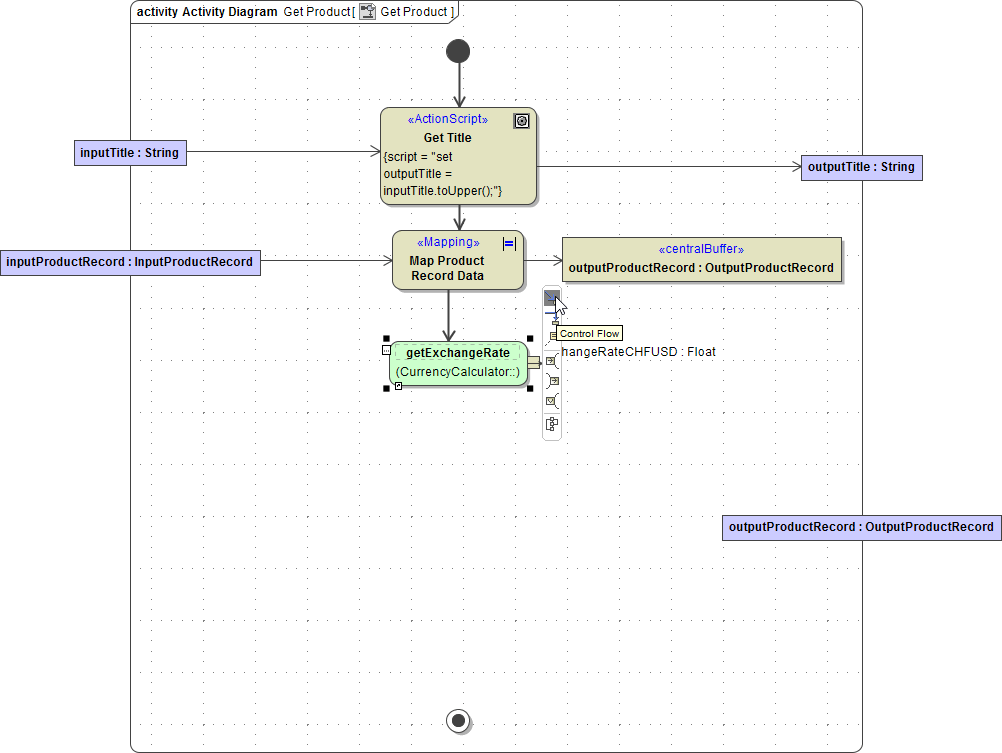This screenshot has height=753, width=1002.
Task: Click the inputProductRecord : InputProductRecord node
Action: coord(130,261)
